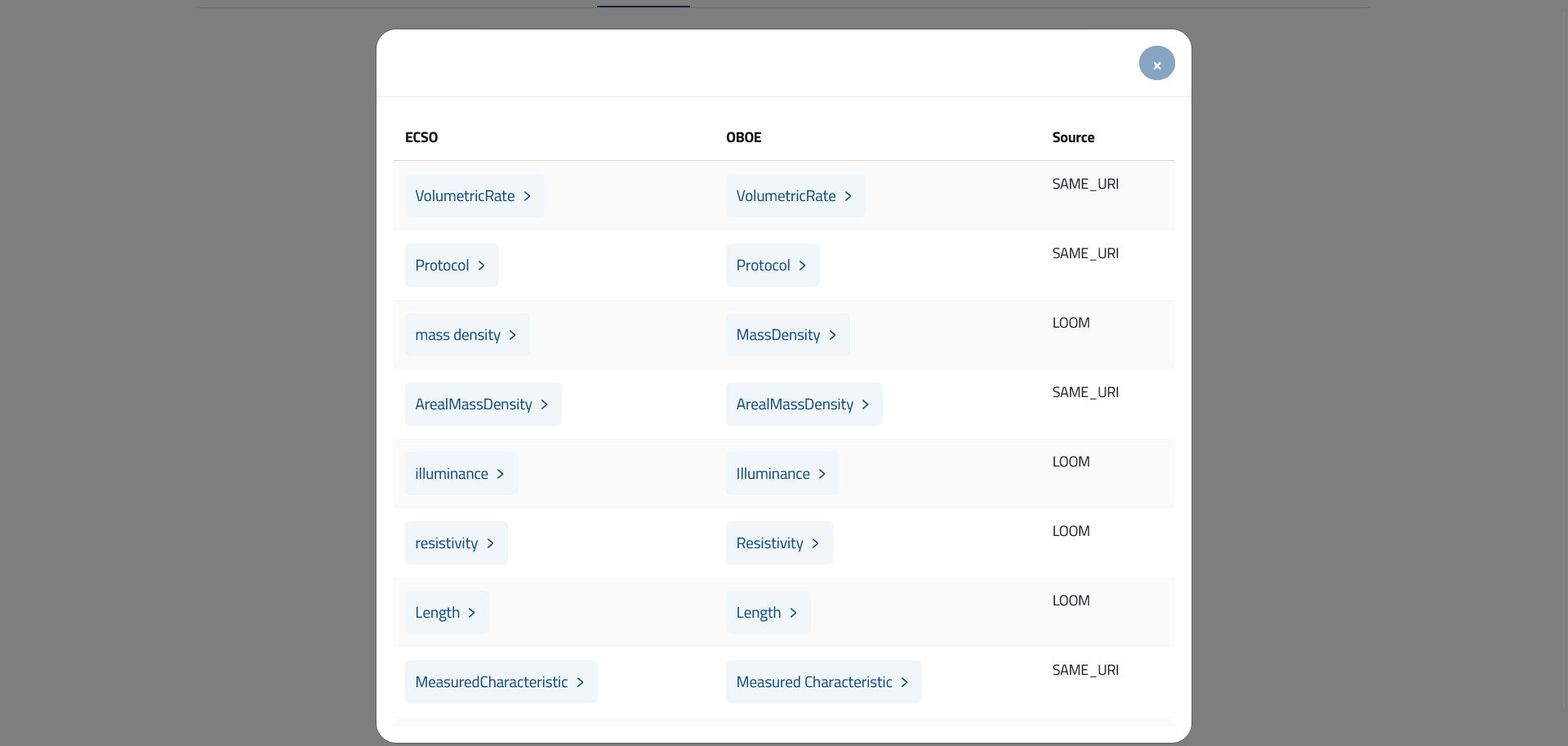Dismiss the mapping dialog with the circular x

[1157, 63]
